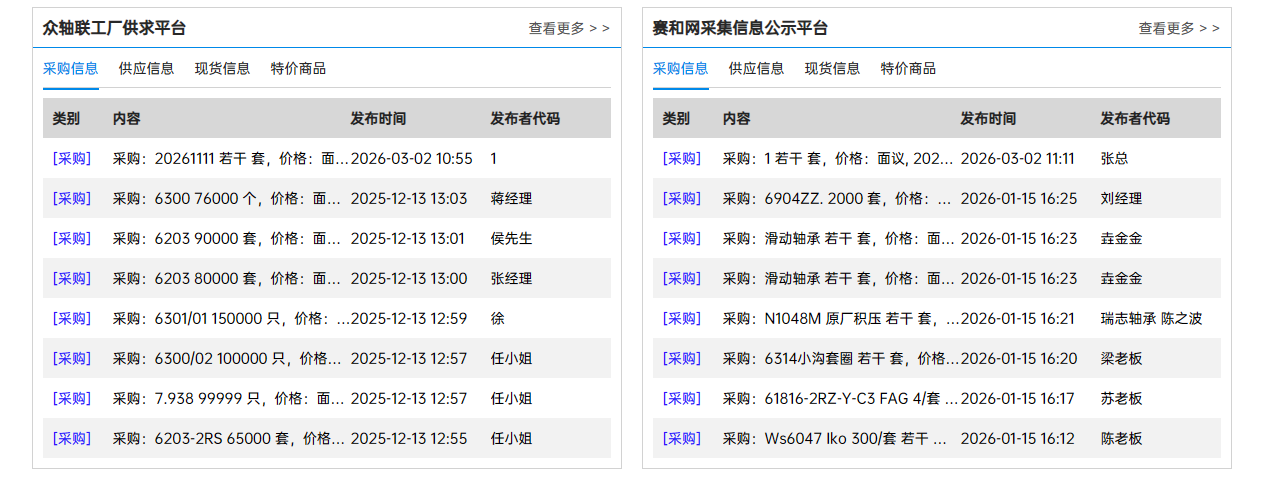Click the 7.938 99999 只 purchase listing
Image resolution: width=1263 pixels, height=479 pixels.
click(x=230, y=399)
